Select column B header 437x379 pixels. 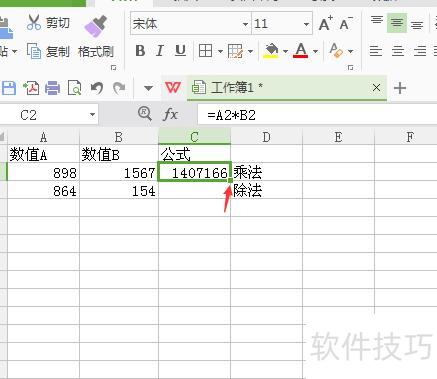[x=119, y=137]
